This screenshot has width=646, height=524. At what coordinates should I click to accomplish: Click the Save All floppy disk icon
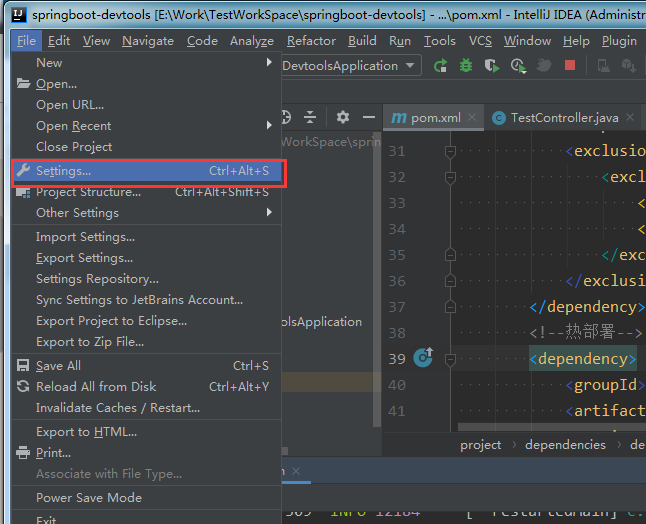pyautogui.click(x=23, y=365)
